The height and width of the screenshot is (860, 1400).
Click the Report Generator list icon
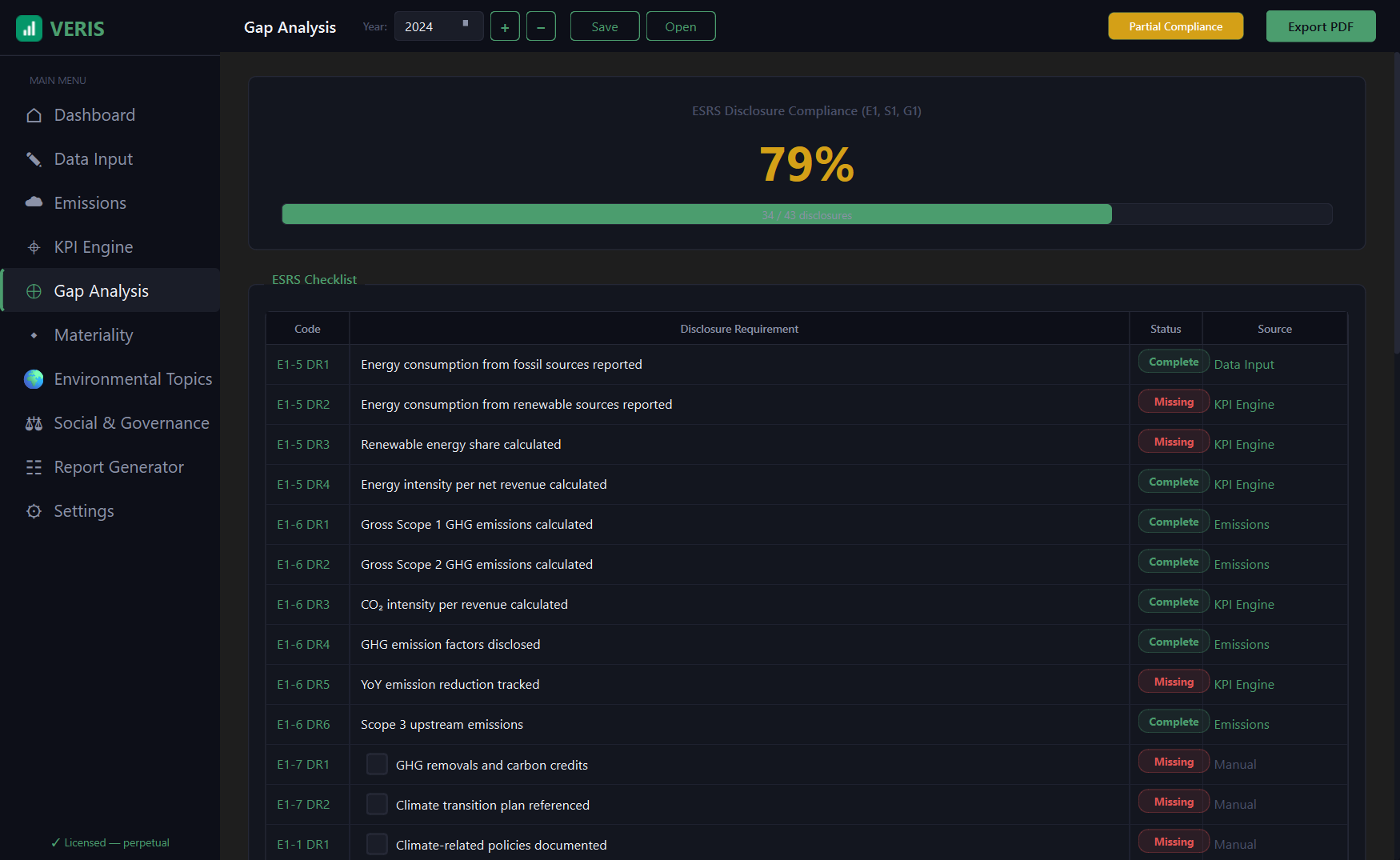point(34,467)
